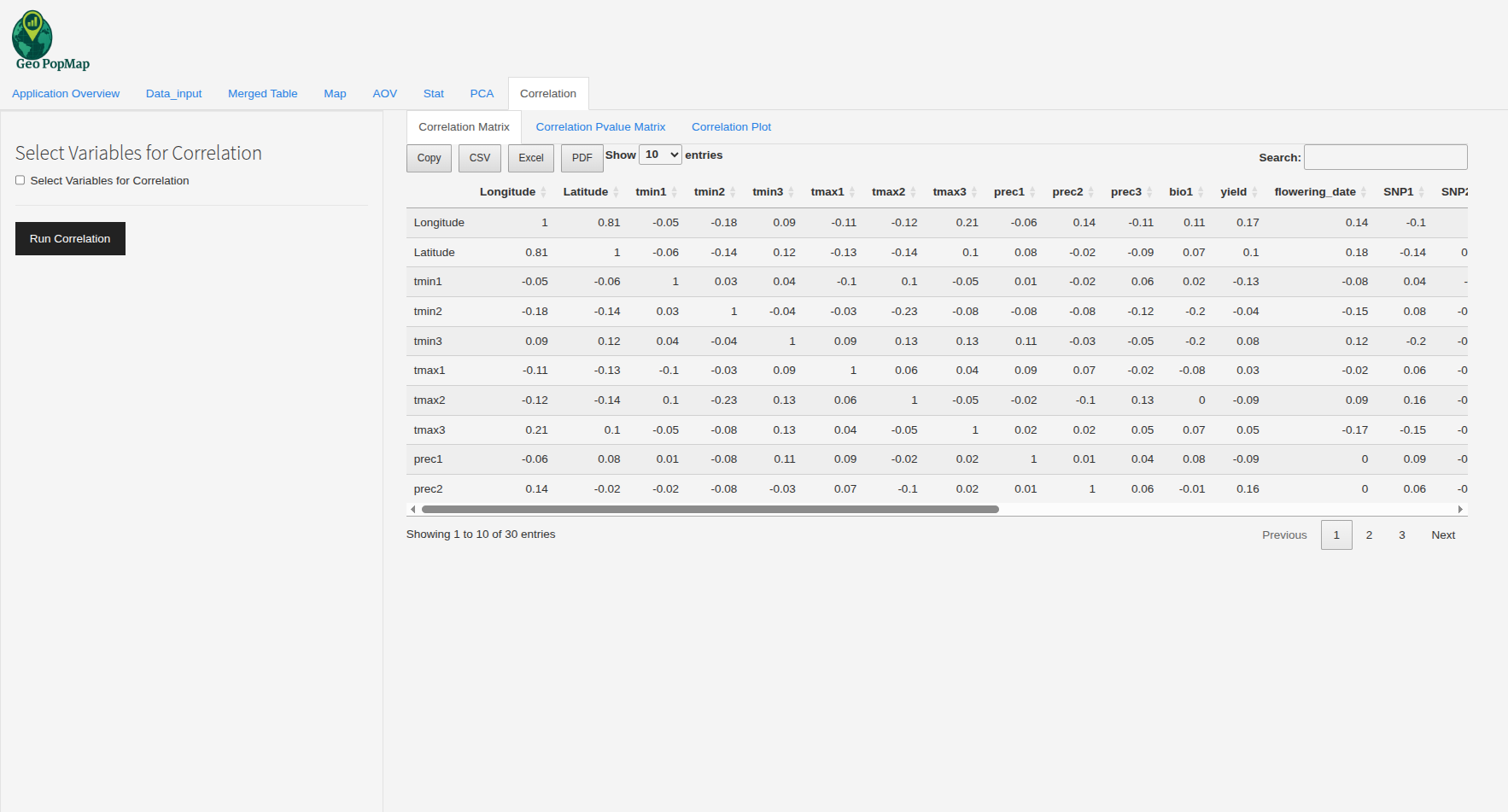Image resolution: width=1508 pixels, height=812 pixels.
Task: Switch to Data_input tab
Action: pos(174,94)
